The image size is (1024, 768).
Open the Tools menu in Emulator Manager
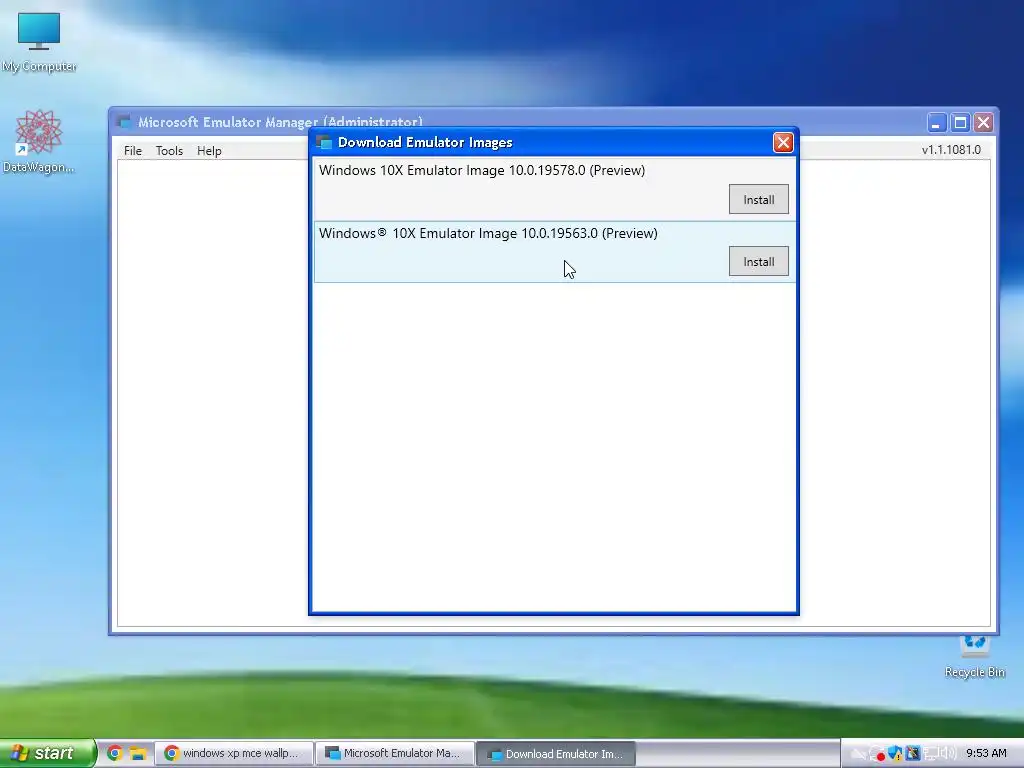click(x=169, y=151)
